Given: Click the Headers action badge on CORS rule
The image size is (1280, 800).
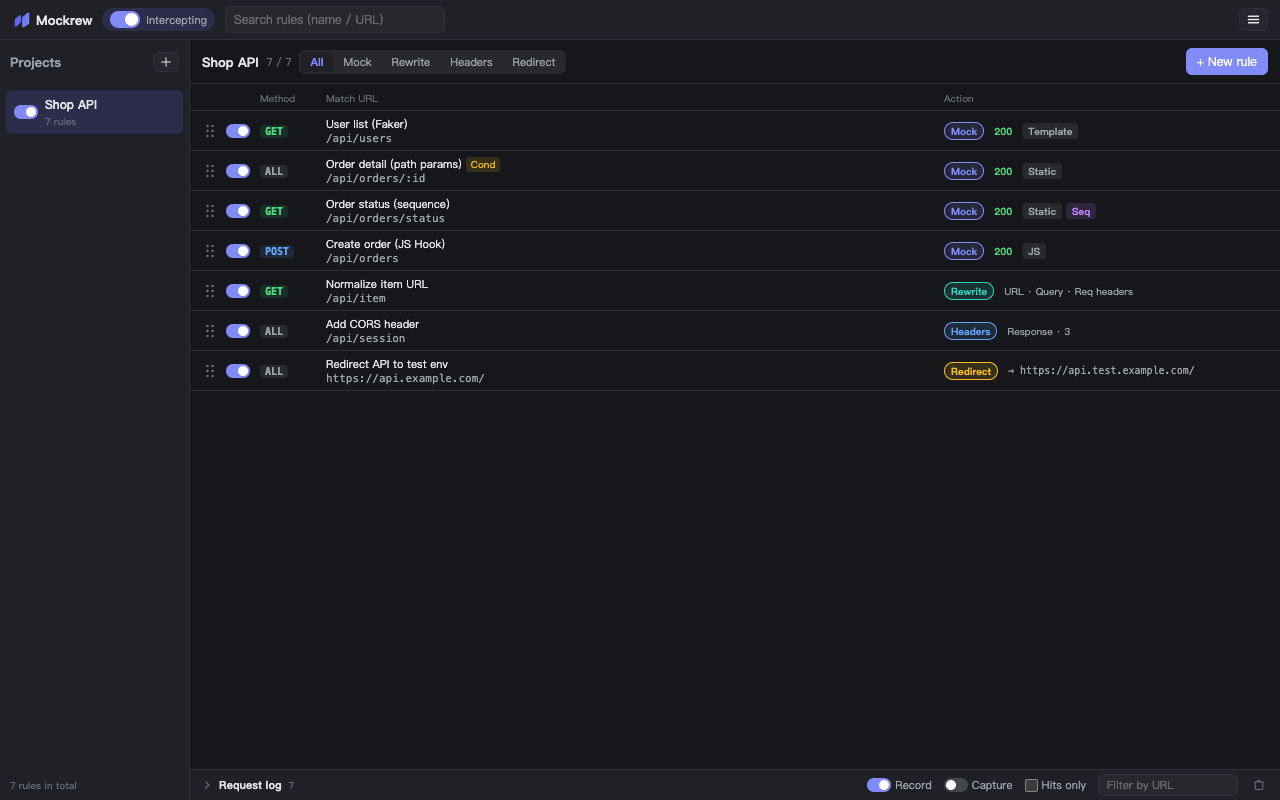Looking at the screenshot, I should coord(971,331).
